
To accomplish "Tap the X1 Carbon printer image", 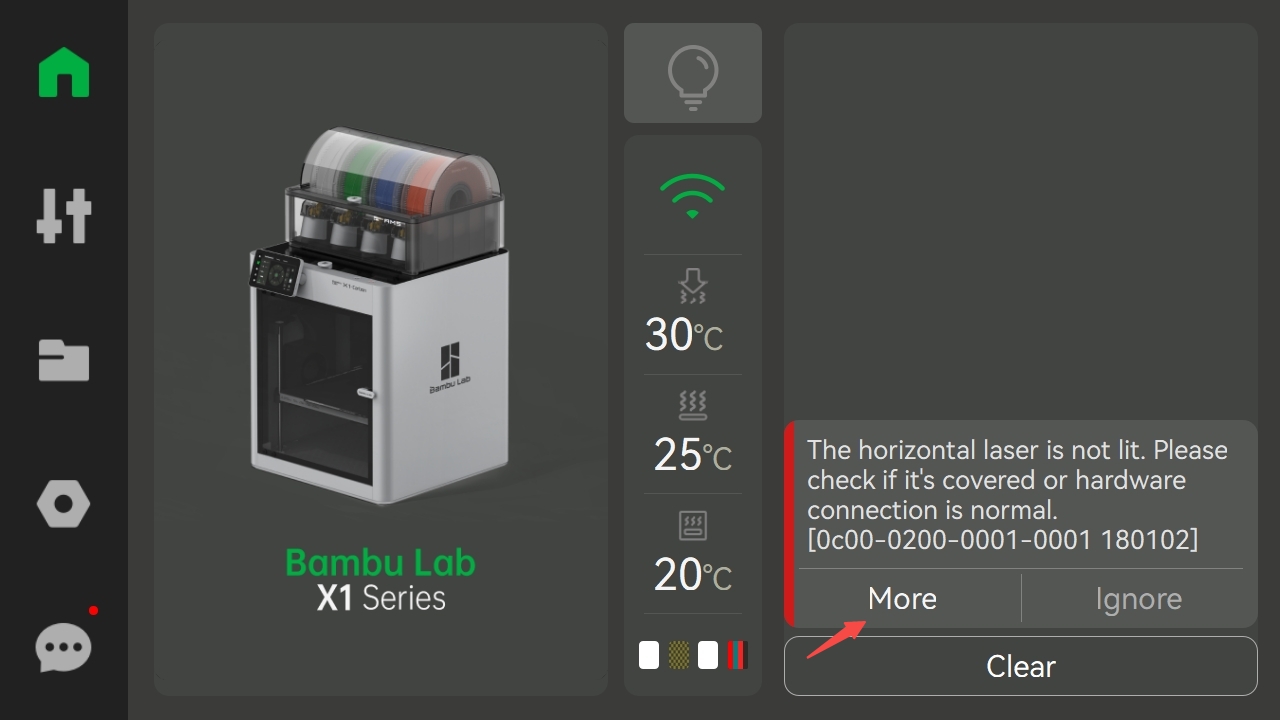I will pyautogui.click(x=379, y=317).
